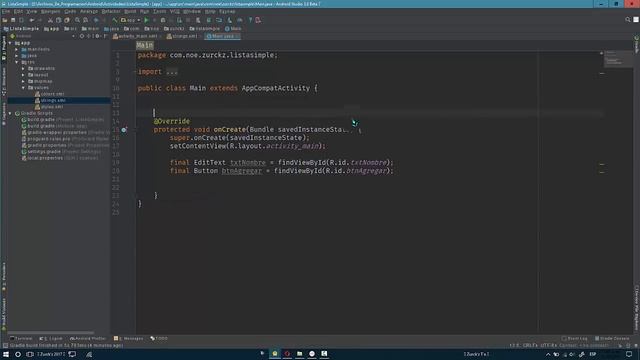Open the app run configuration dropdown
Viewport: 640px width, 360px height.
point(131,20)
